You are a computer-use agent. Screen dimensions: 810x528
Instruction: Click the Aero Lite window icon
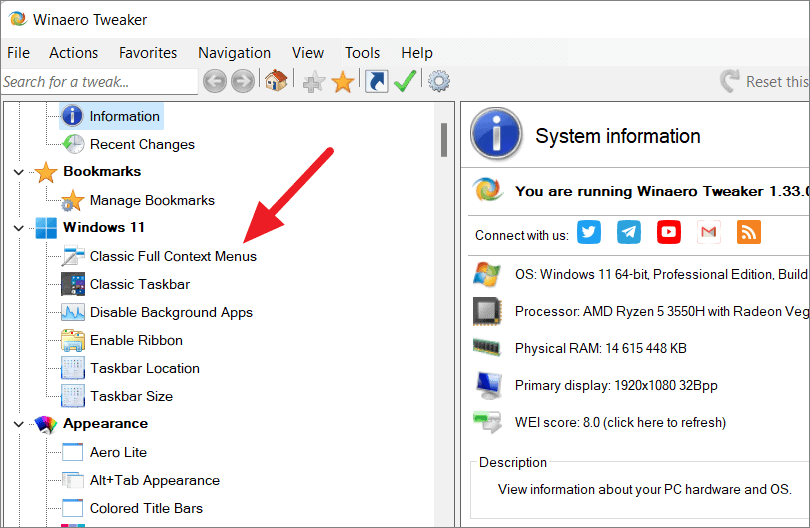tap(72, 452)
